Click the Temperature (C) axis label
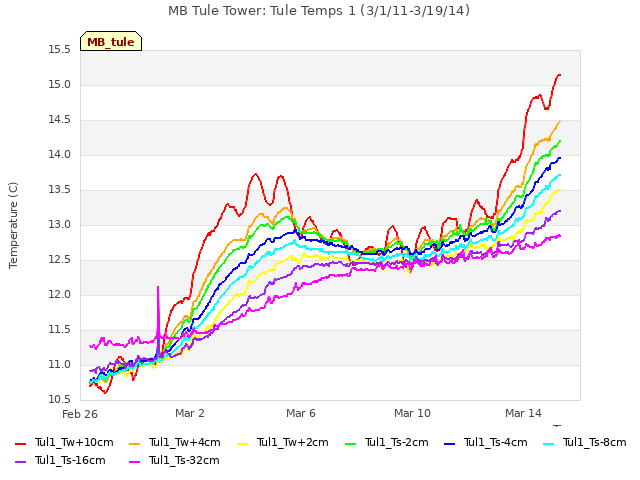640x480 pixels. pyautogui.click(x=13, y=225)
